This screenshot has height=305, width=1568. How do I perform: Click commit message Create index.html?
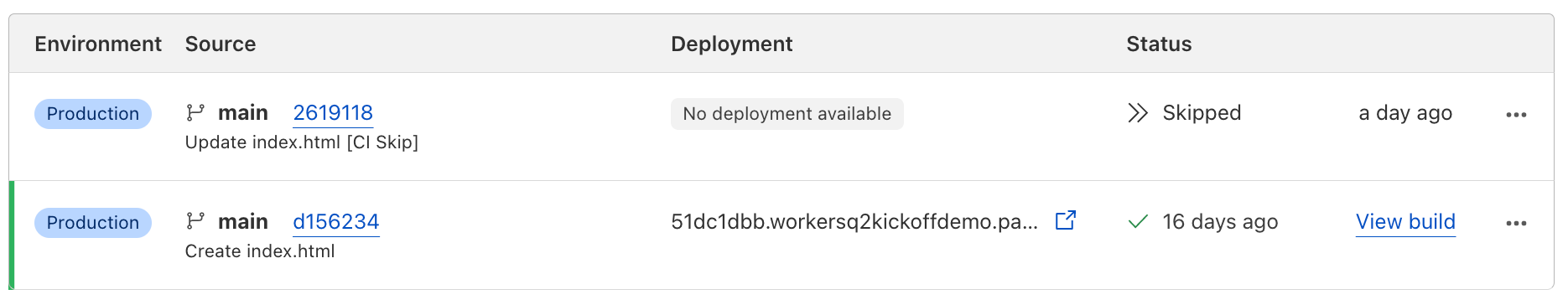pyautogui.click(x=260, y=251)
